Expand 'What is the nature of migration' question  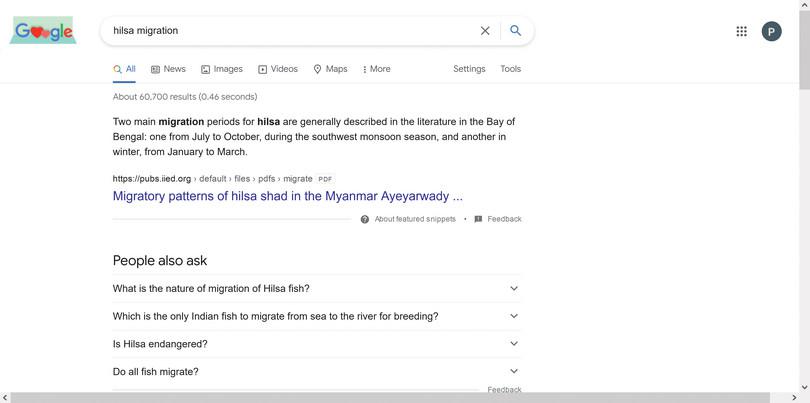(317, 288)
